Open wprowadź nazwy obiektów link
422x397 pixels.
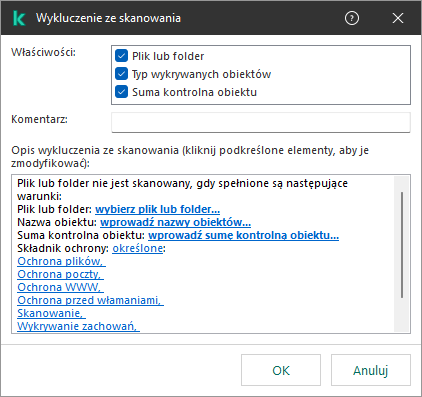point(175,222)
